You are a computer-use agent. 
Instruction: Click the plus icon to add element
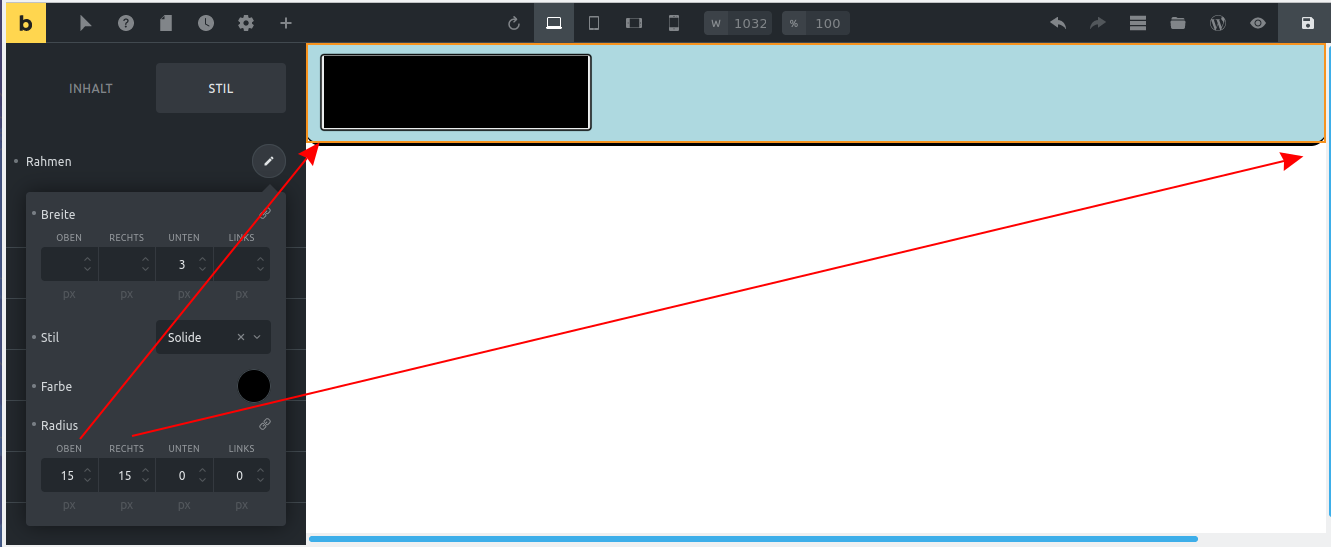[x=286, y=23]
